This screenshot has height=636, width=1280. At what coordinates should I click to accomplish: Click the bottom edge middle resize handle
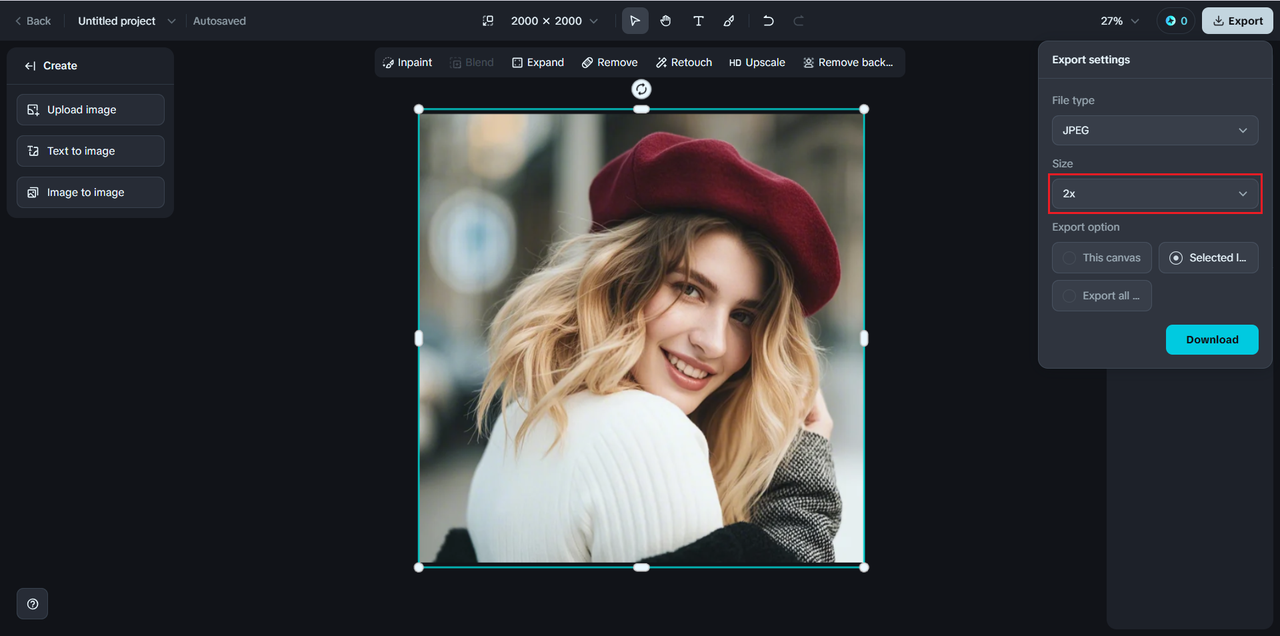tap(641, 567)
